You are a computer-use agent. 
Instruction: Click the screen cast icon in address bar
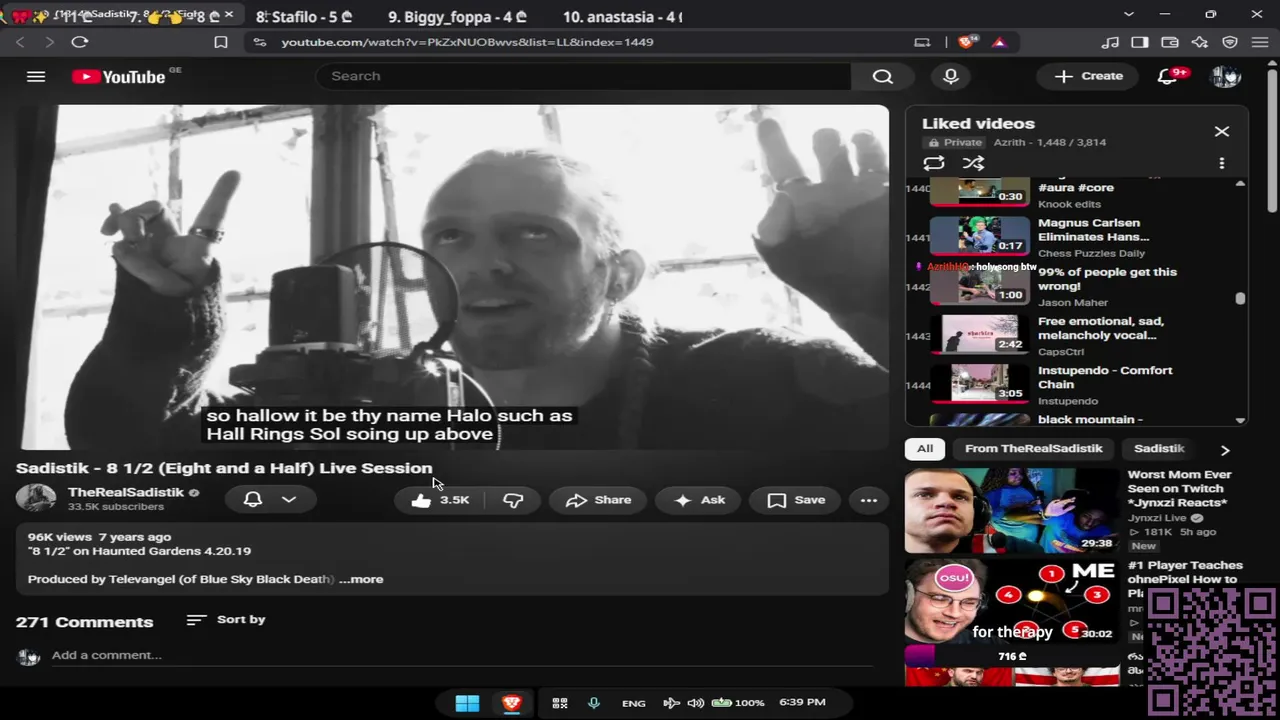point(922,42)
